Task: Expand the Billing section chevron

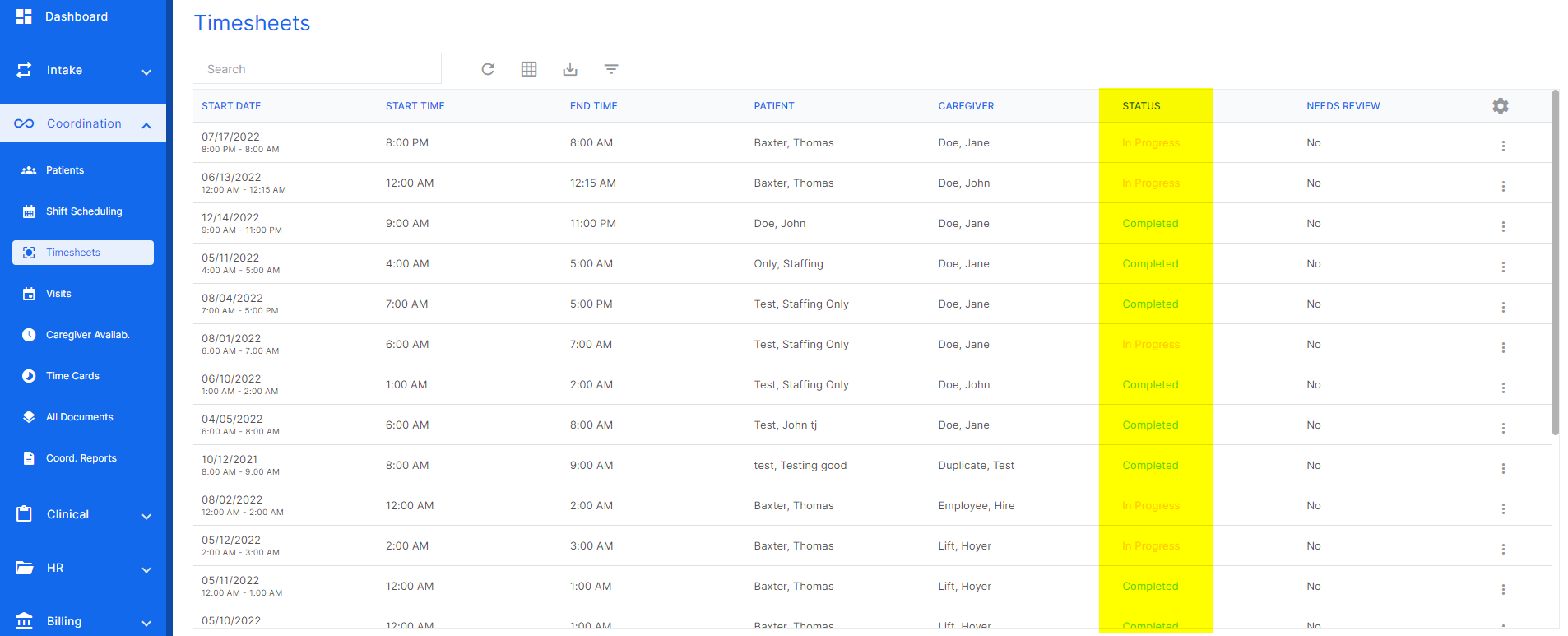Action: 146,623
